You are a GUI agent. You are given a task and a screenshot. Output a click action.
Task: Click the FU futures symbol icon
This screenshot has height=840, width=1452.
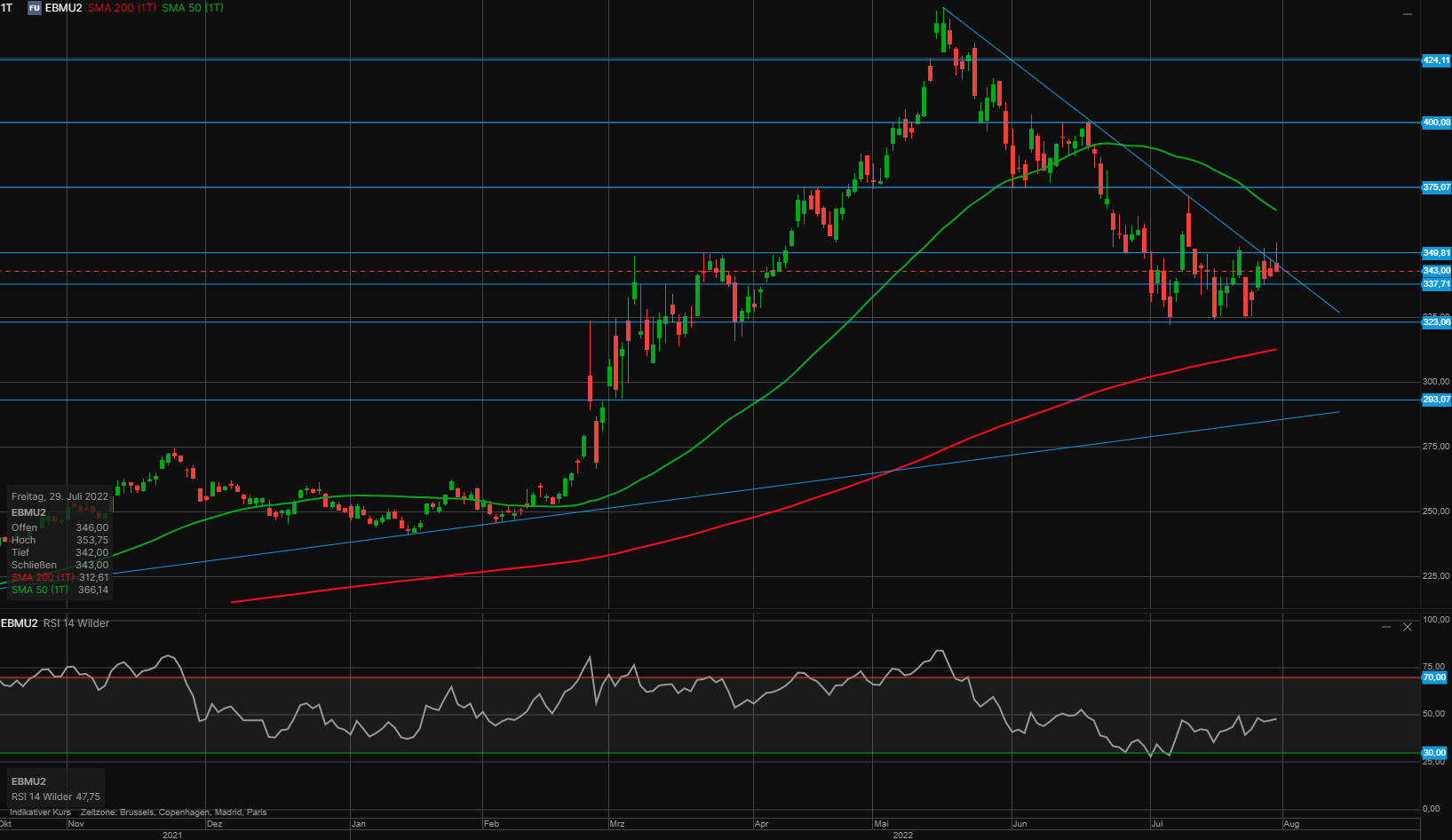tap(35, 8)
